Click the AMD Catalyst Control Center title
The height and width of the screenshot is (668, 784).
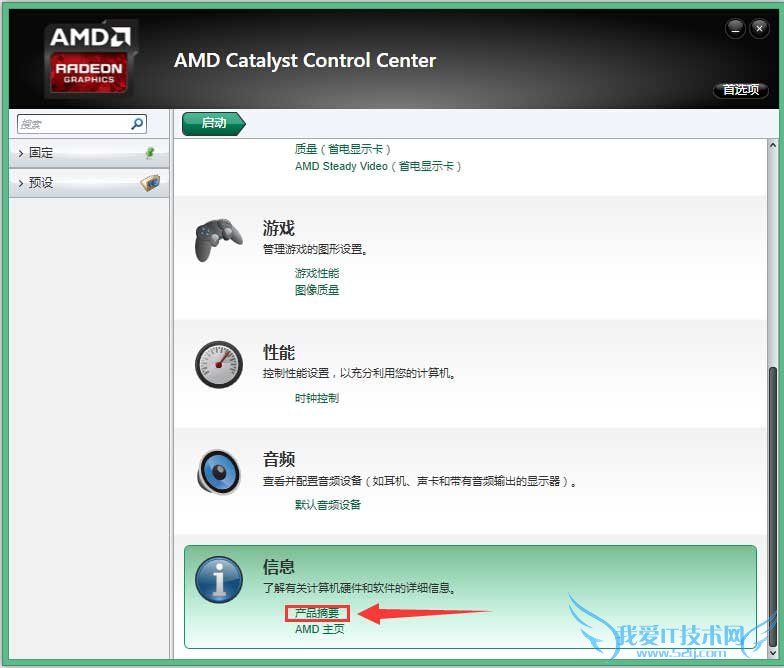[x=305, y=60]
